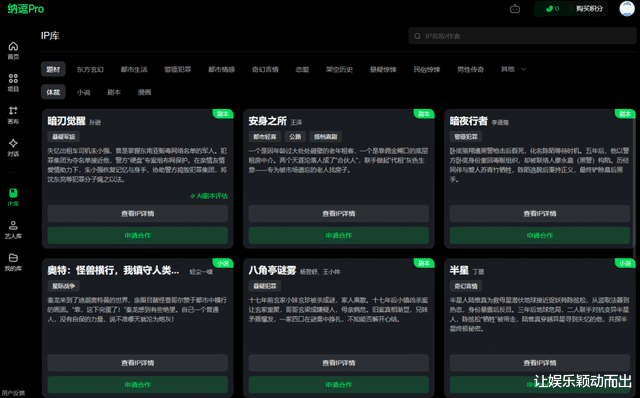The height and width of the screenshot is (398, 640).
Task: View IP details for 暗刃觉醒
Action: point(138,213)
